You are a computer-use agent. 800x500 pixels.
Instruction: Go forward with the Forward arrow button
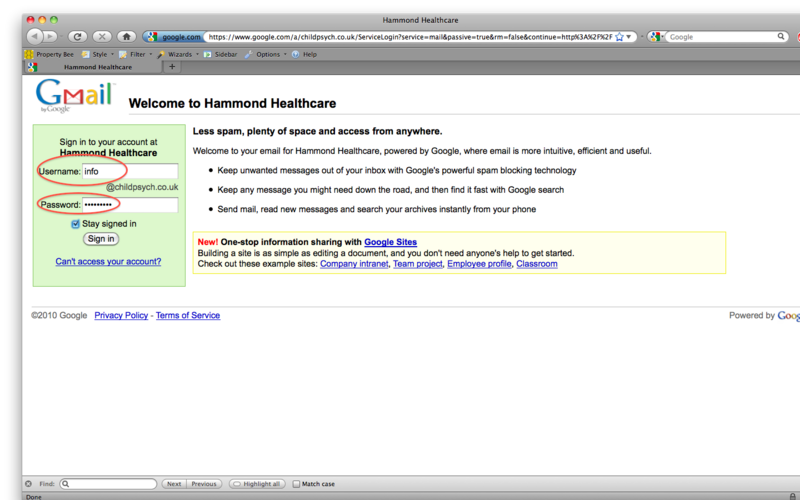[50, 36]
